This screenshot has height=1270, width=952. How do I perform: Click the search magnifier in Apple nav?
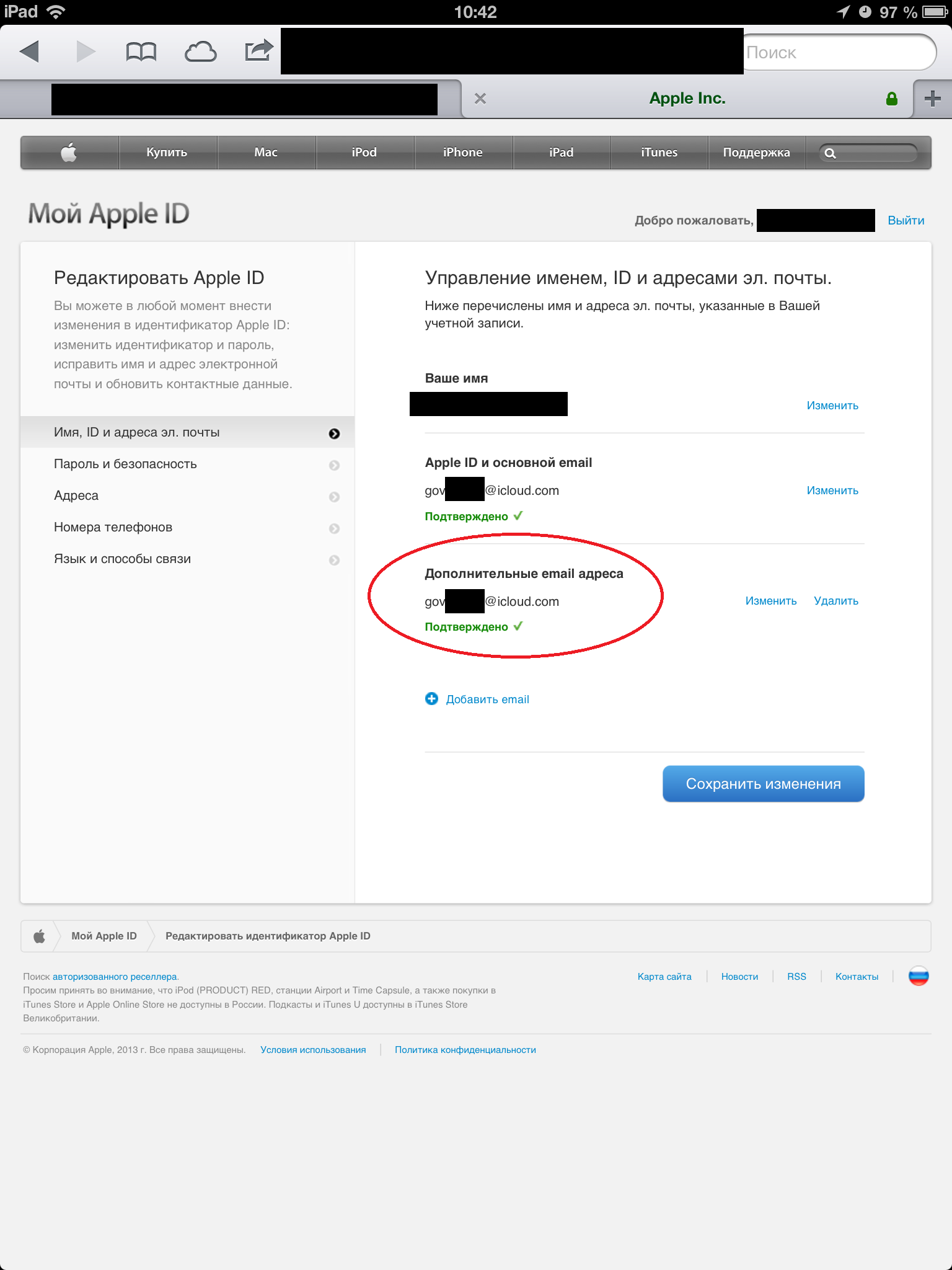click(831, 153)
